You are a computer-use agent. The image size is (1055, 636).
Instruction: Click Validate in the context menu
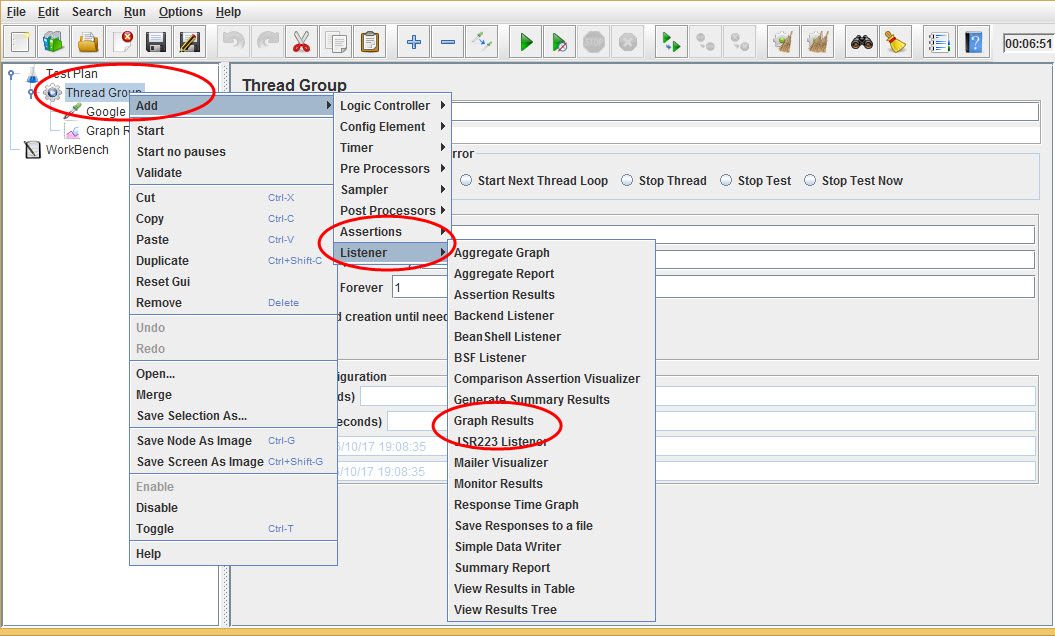(159, 173)
